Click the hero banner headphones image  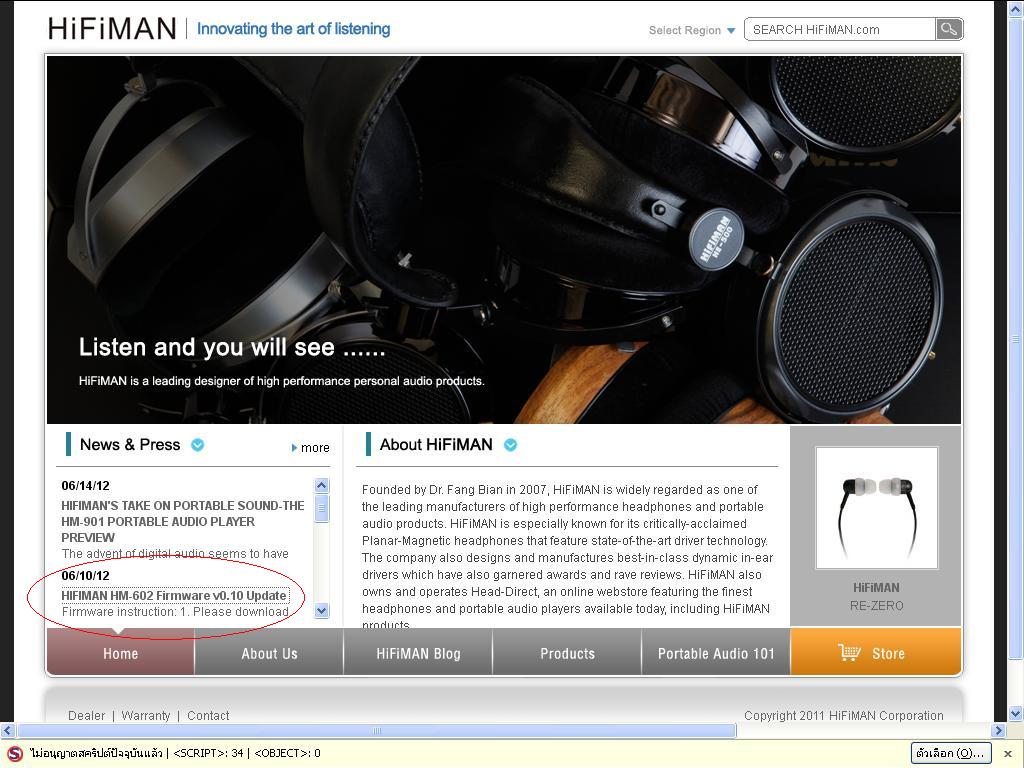(504, 240)
